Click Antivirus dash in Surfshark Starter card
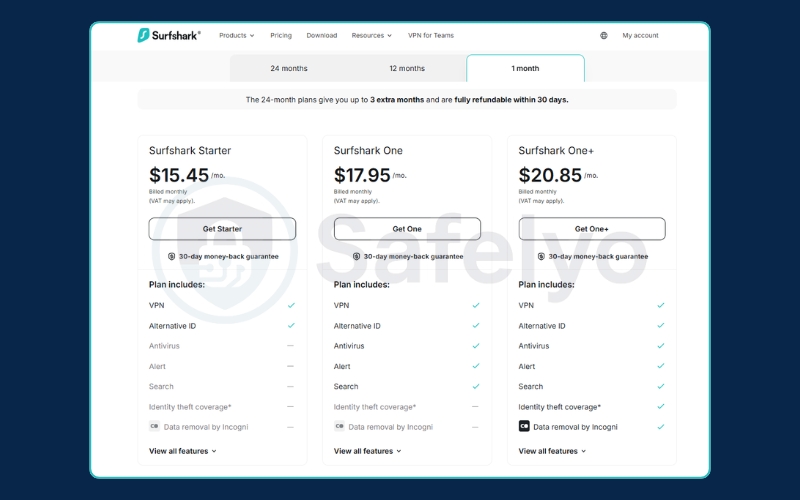The height and width of the screenshot is (500, 800). point(290,346)
